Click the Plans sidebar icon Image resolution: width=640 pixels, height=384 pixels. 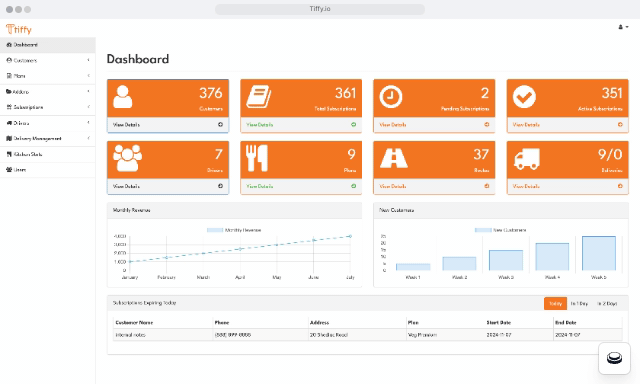(x=9, y=76)
